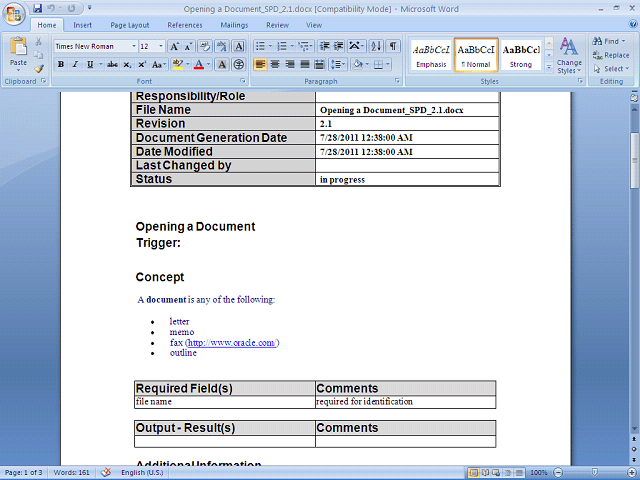Apply the red font color
The width and height of the screenshot is (640, 480).
pyautogui.click(x=199, y=64)
